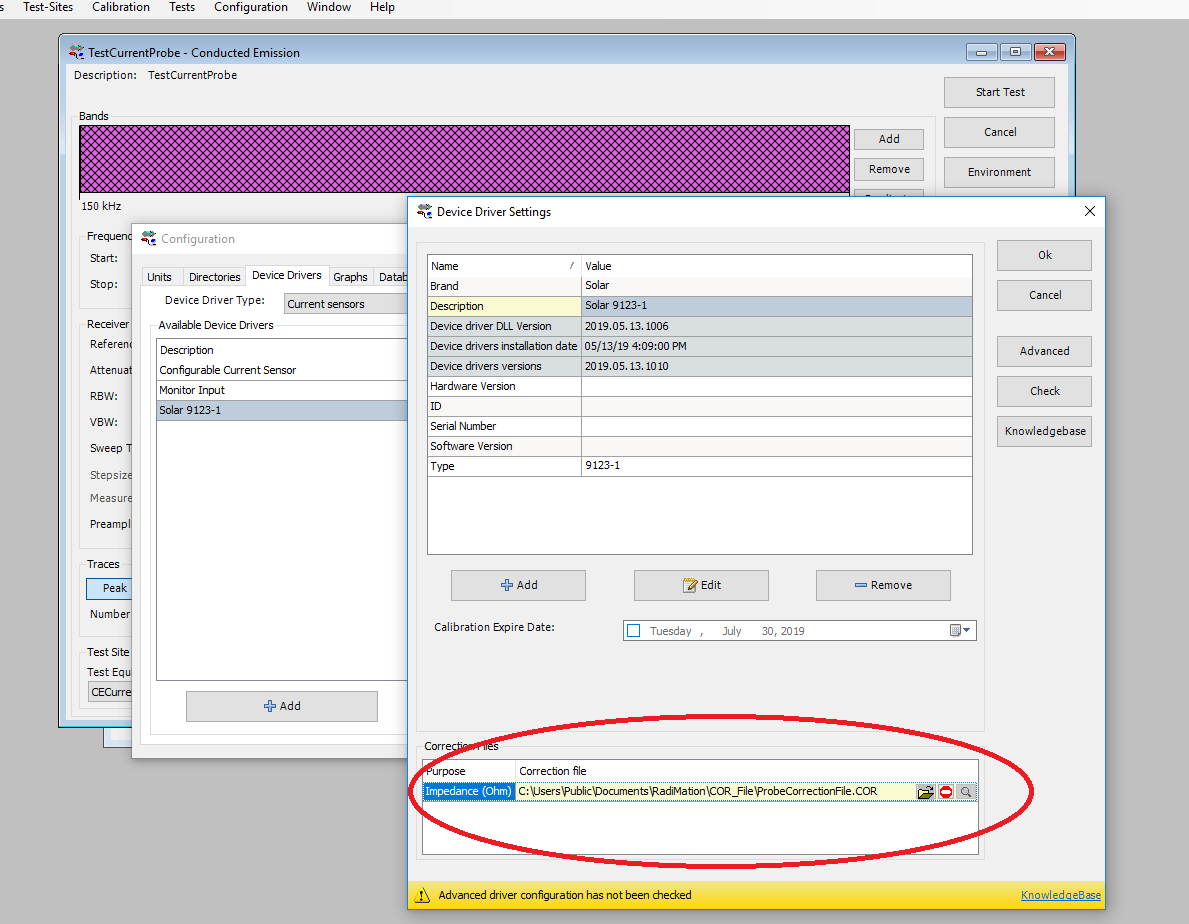Sort the property list by Name column header
Image resolution: width=1189 pixels, height=924 pixels.
pyautogui.click(x=503, y=266)
